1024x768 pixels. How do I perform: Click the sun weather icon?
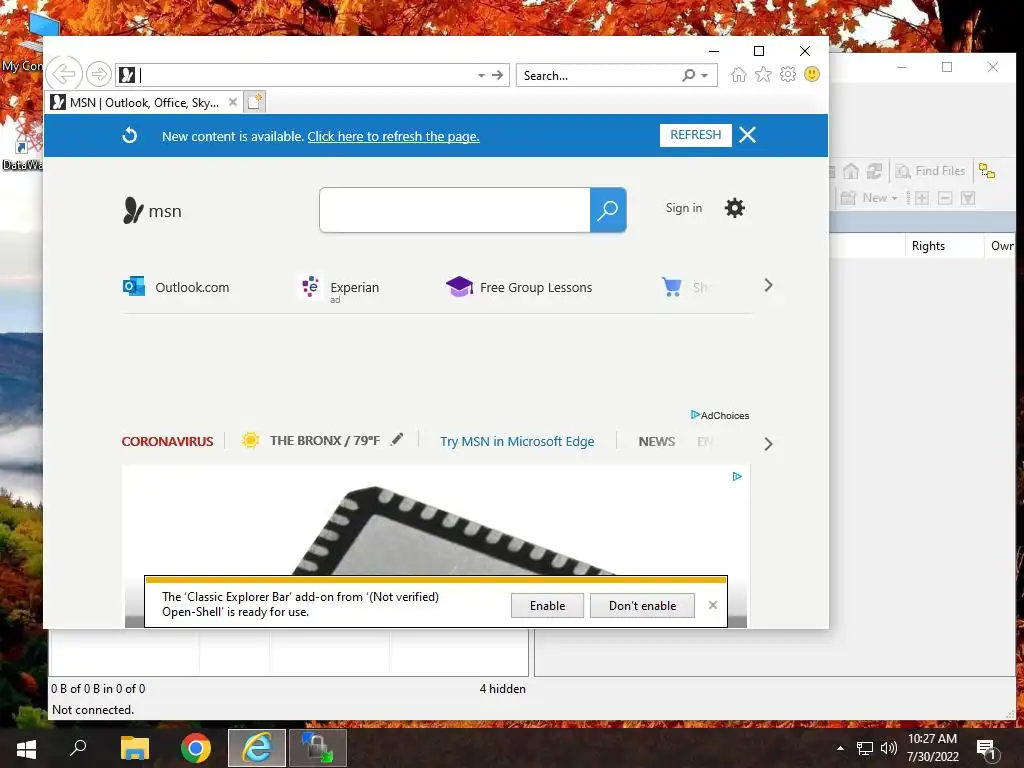point(250,440)
